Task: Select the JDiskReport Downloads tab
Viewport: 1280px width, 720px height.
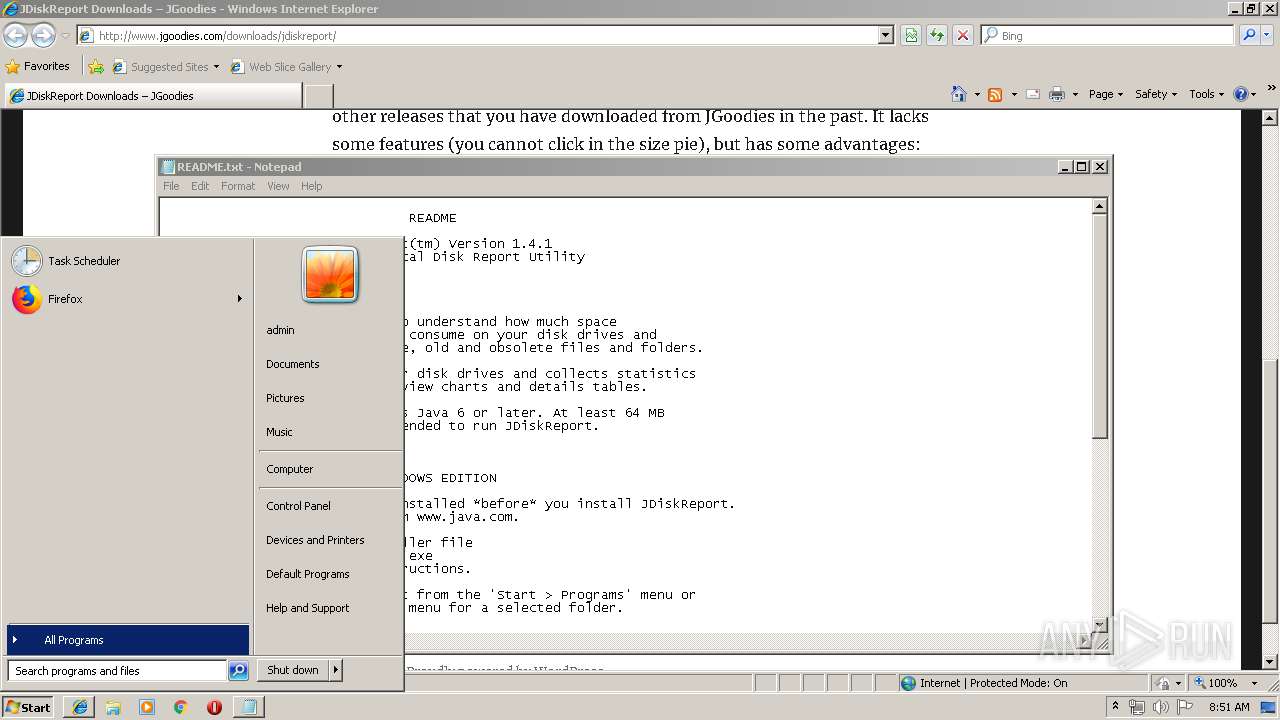Action: (x=152, y=96)
